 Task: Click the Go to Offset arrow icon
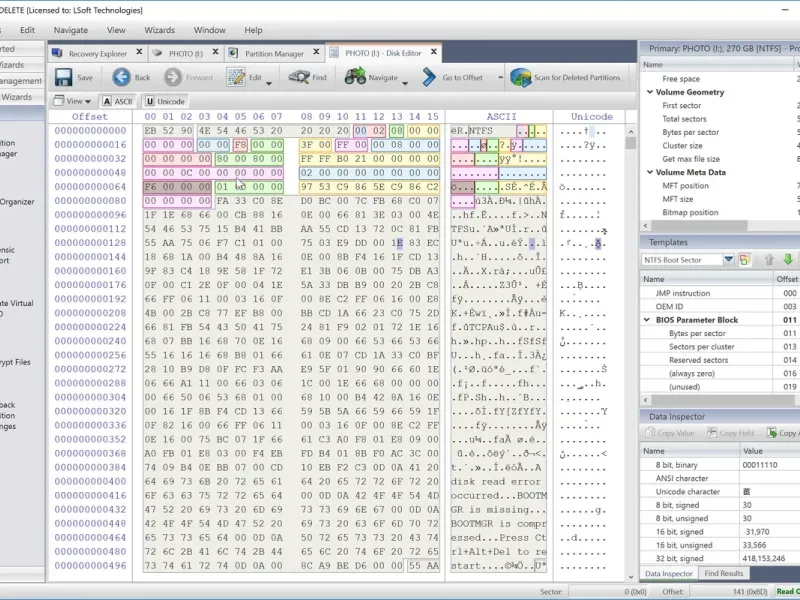tap(429, 77)
